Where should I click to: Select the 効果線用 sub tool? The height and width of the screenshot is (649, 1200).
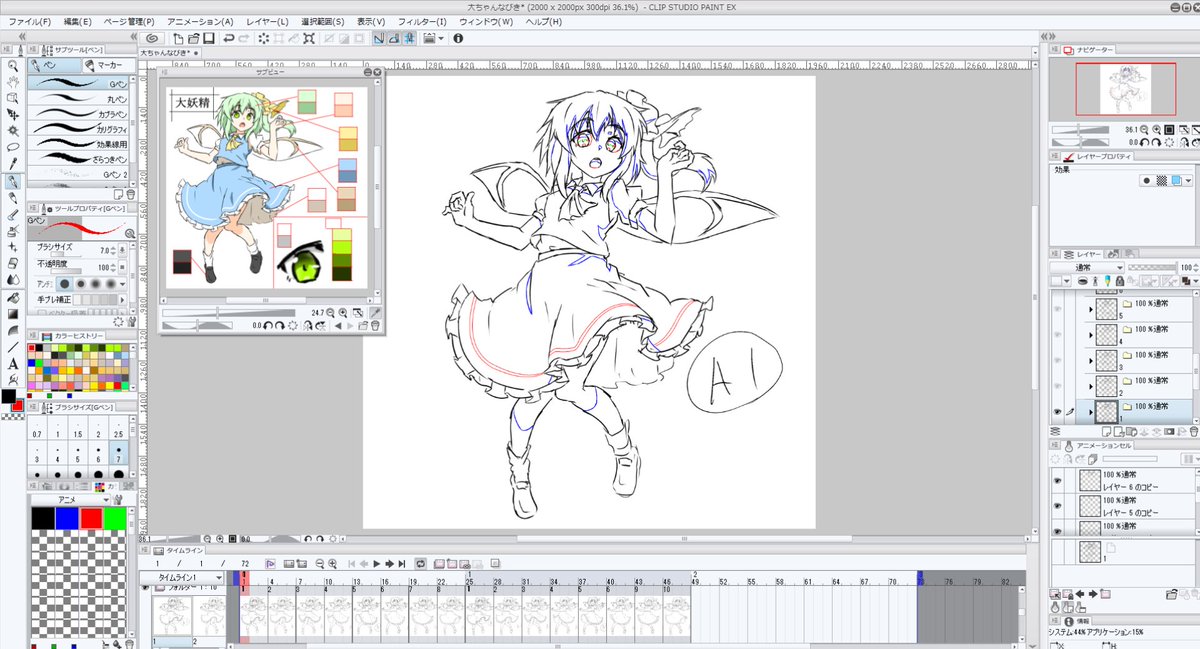(80, 143)
